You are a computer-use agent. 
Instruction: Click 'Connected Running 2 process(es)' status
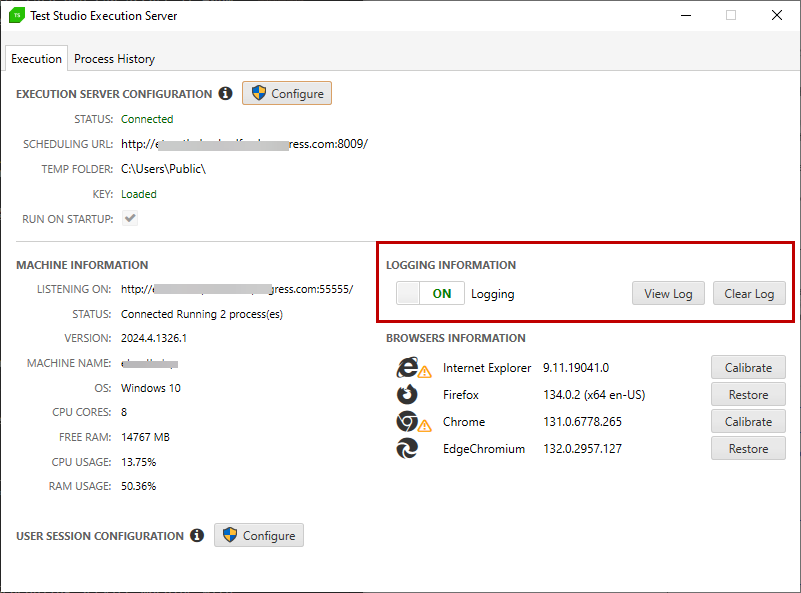point(202,314)
